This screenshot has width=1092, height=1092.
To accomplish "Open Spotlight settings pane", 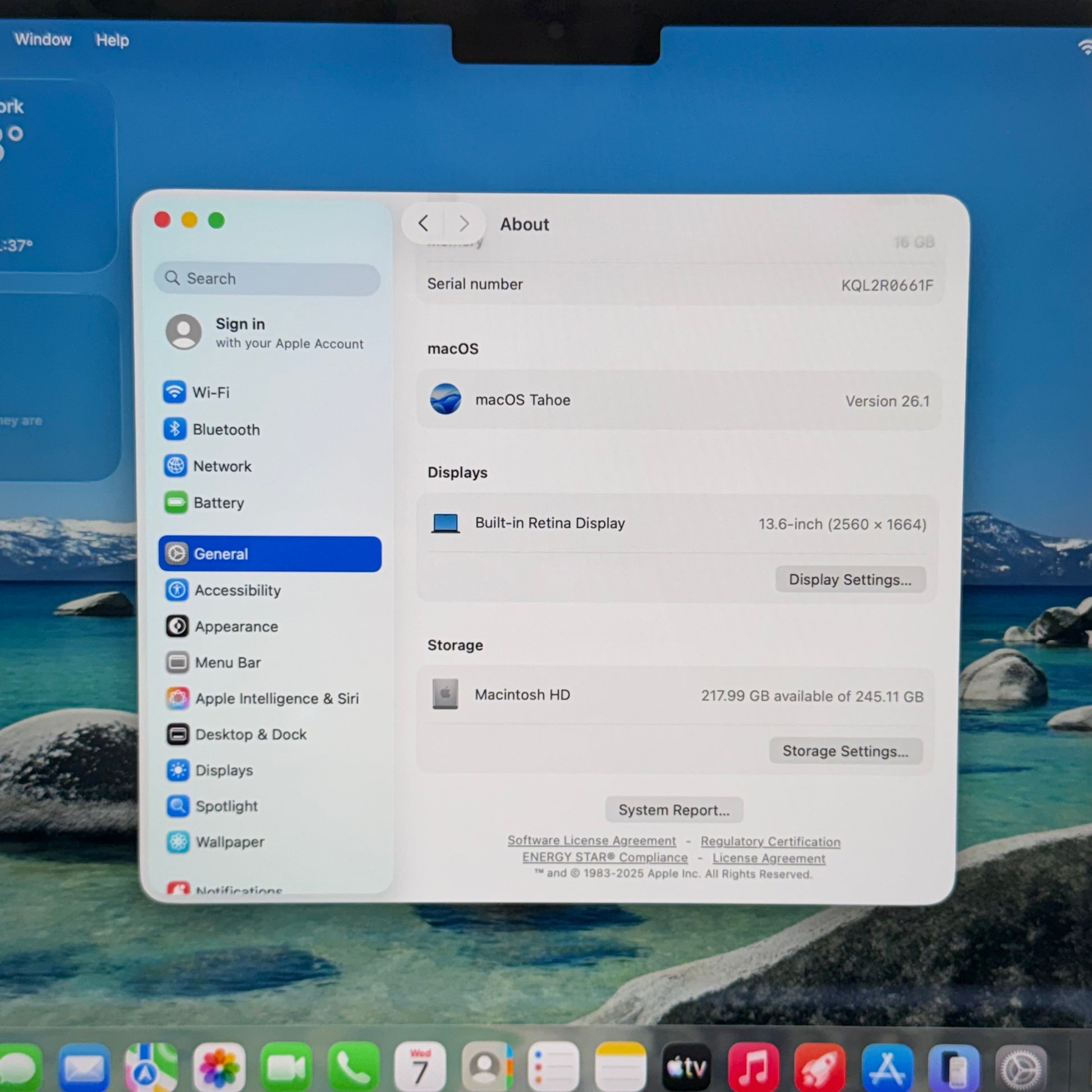I will click(x=226, y=806).
